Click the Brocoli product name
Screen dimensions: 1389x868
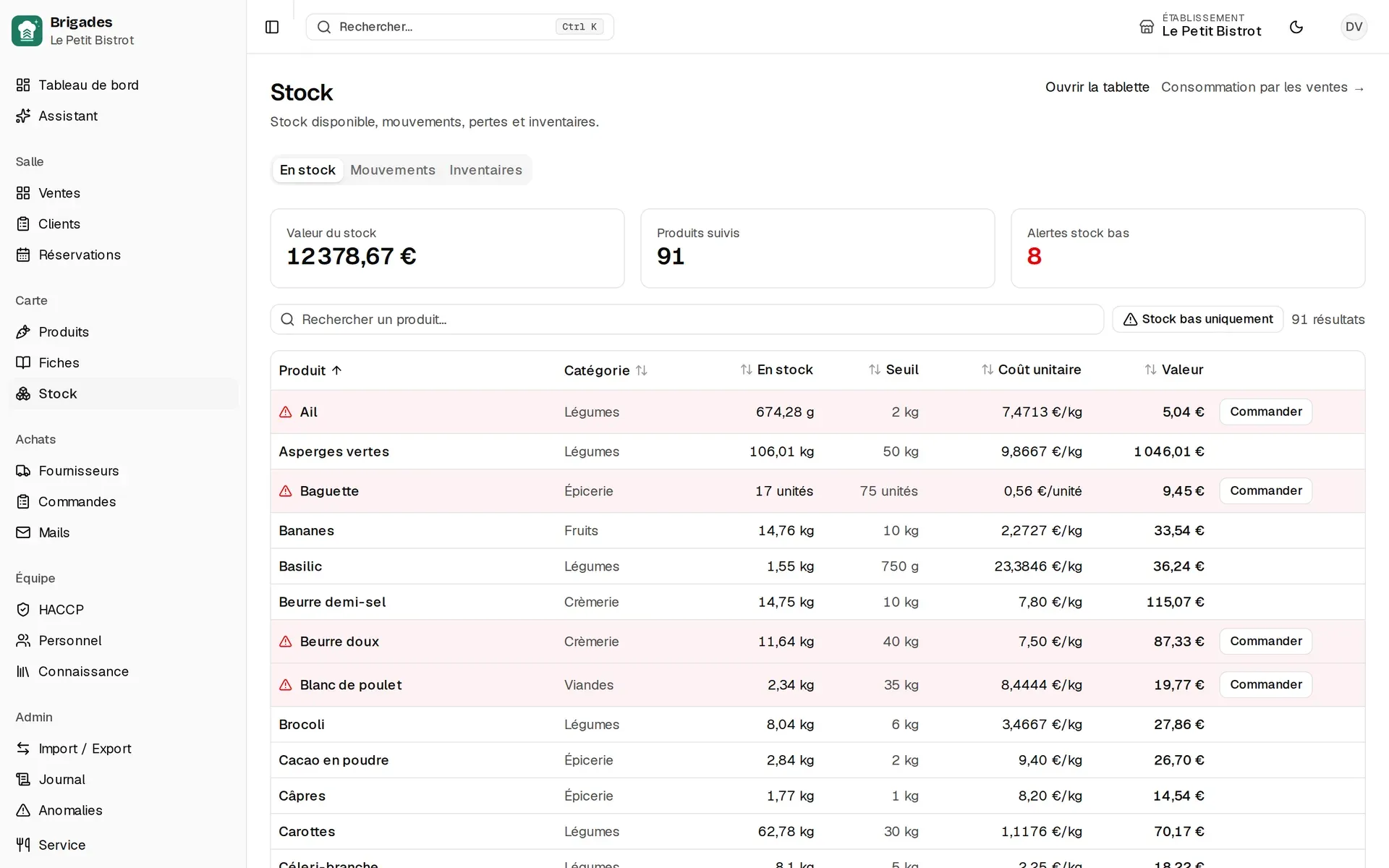(x=302, y=724)
